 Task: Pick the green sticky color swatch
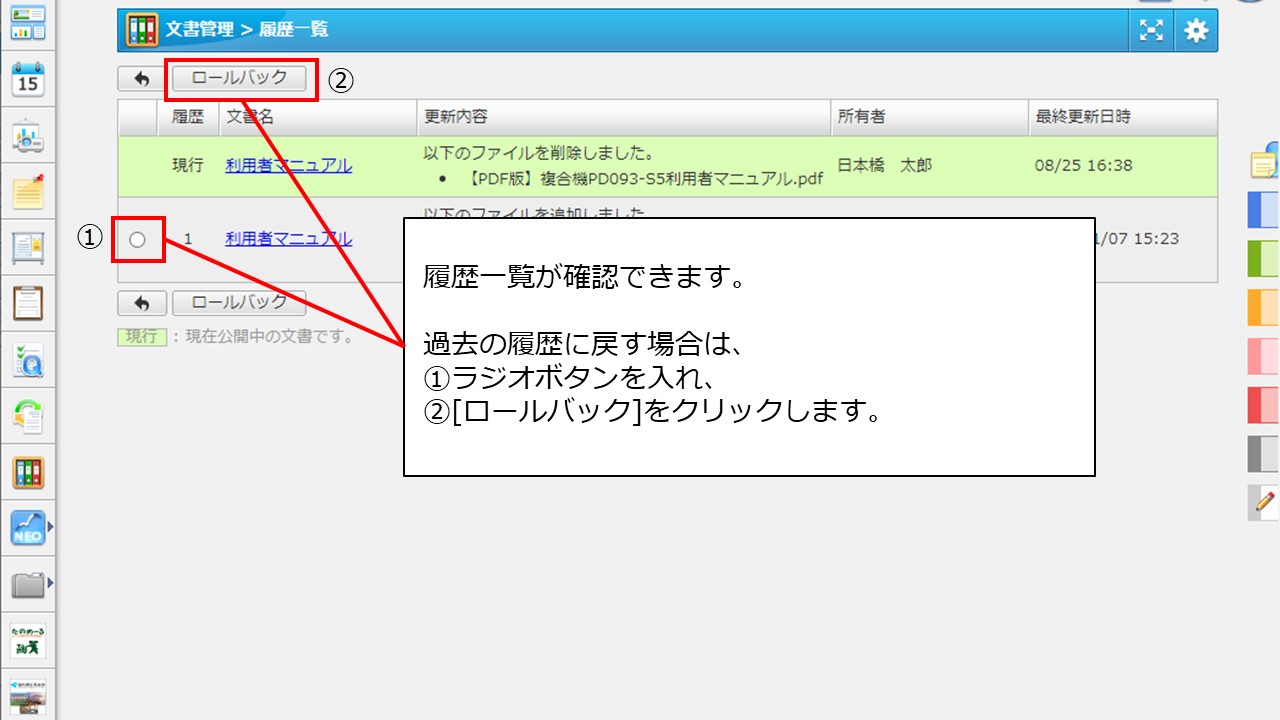(x=1263, y=258)
